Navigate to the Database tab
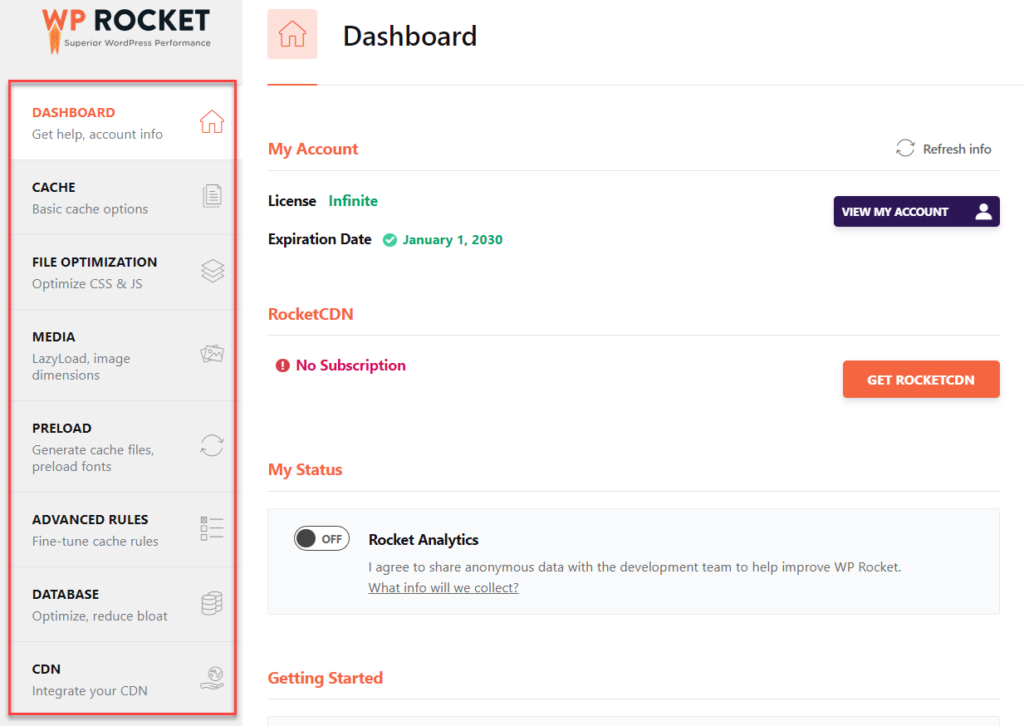The width and height of the screenshot is (1024, 726). coord(123,605)
